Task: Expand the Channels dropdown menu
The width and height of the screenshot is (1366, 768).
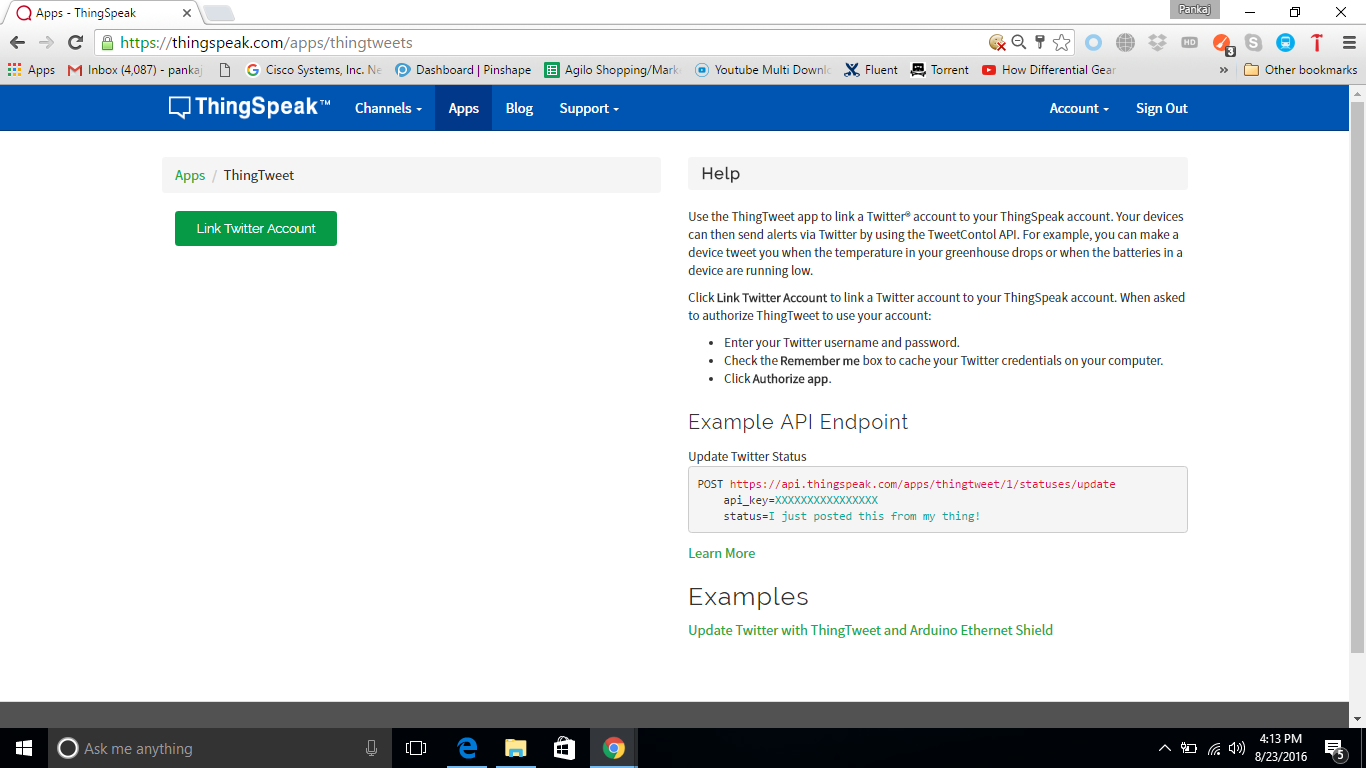Action: [x=388, y=108]
